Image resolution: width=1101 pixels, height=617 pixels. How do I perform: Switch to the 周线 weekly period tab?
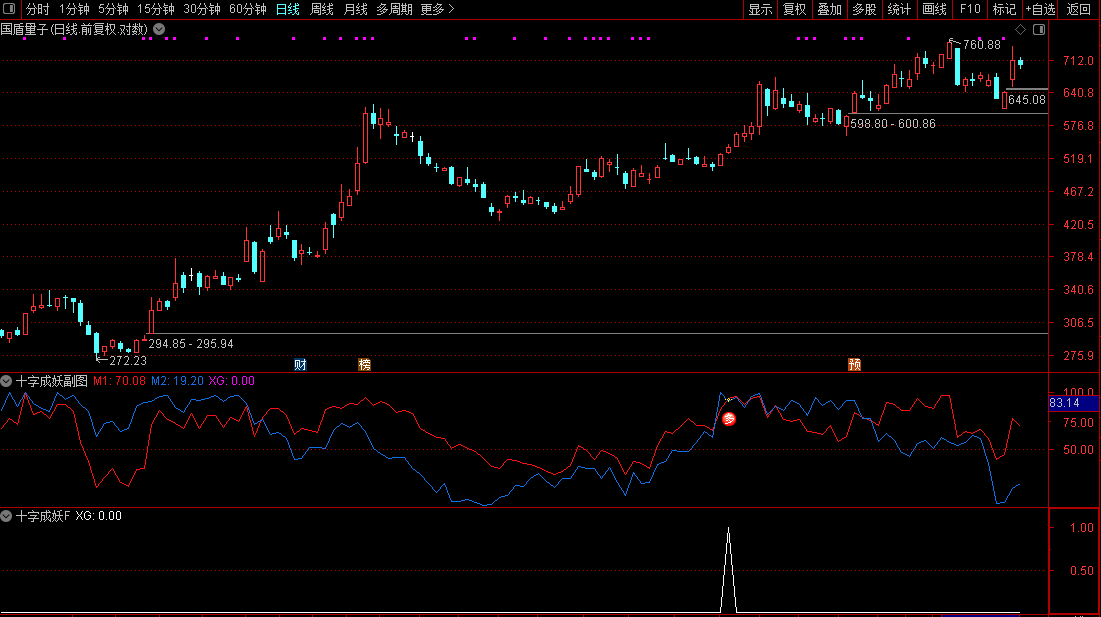click(322, 9)
